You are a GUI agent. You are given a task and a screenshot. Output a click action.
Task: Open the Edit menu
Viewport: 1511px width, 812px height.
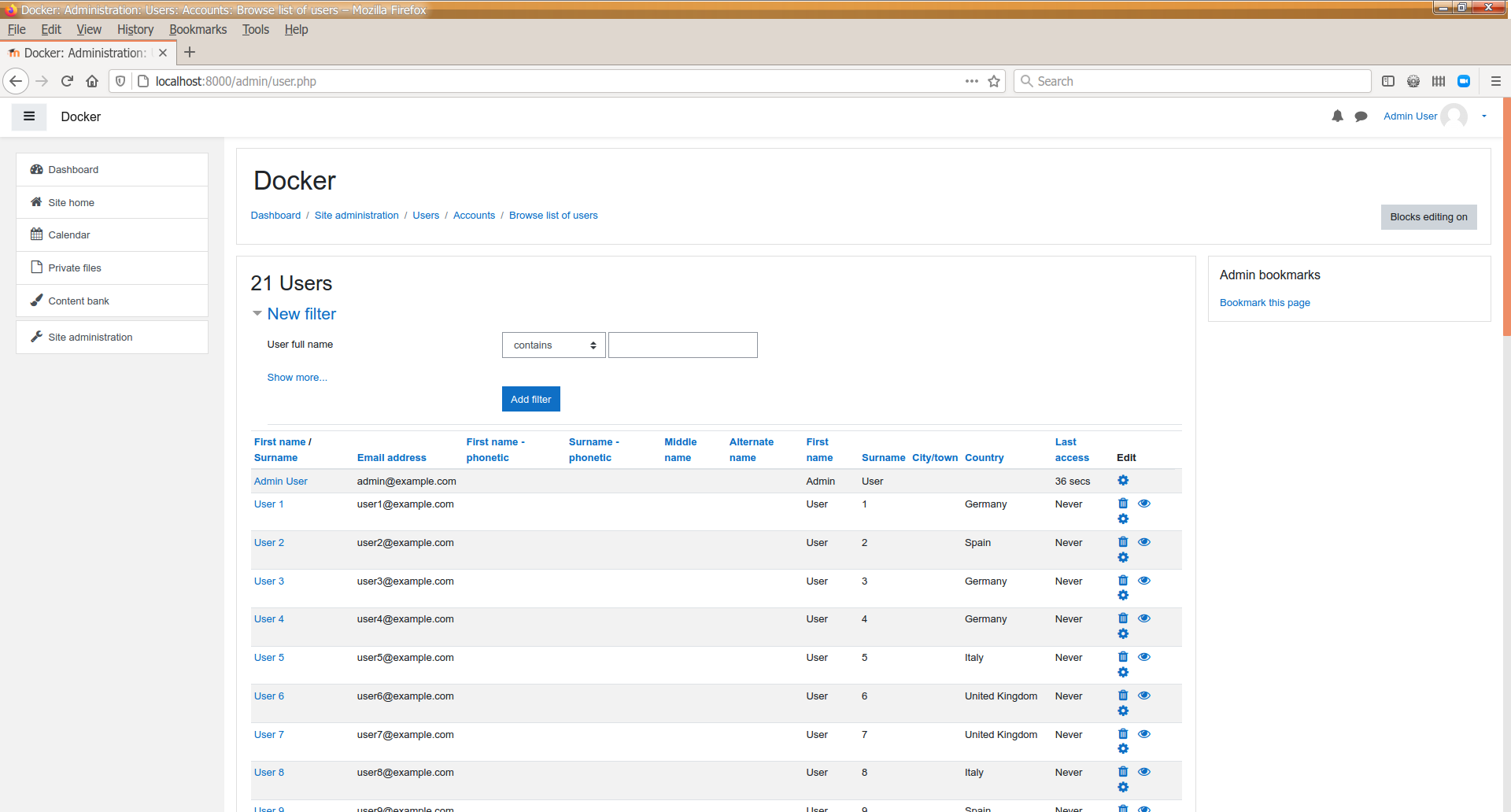[51, 29]
